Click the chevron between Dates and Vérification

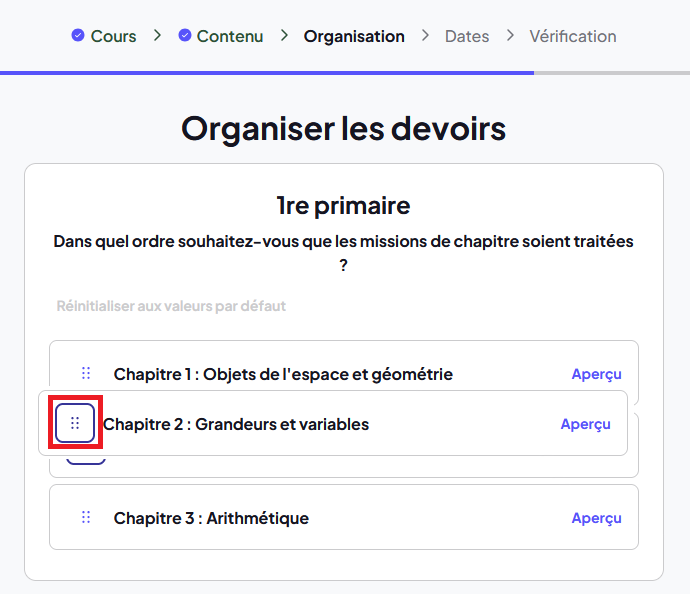[x=510, y=35]
